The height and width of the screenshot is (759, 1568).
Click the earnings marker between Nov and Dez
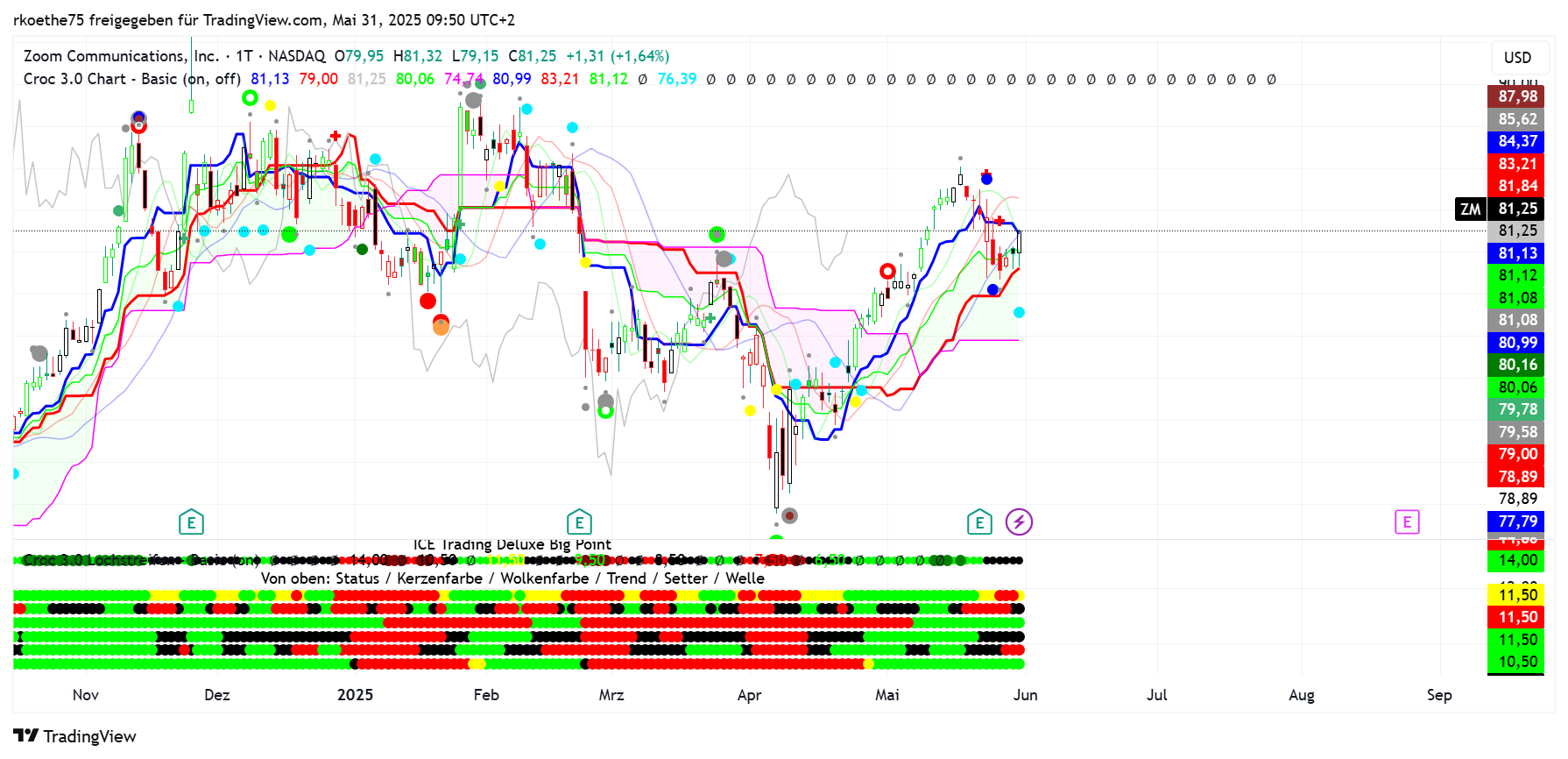tap(191, 523)
